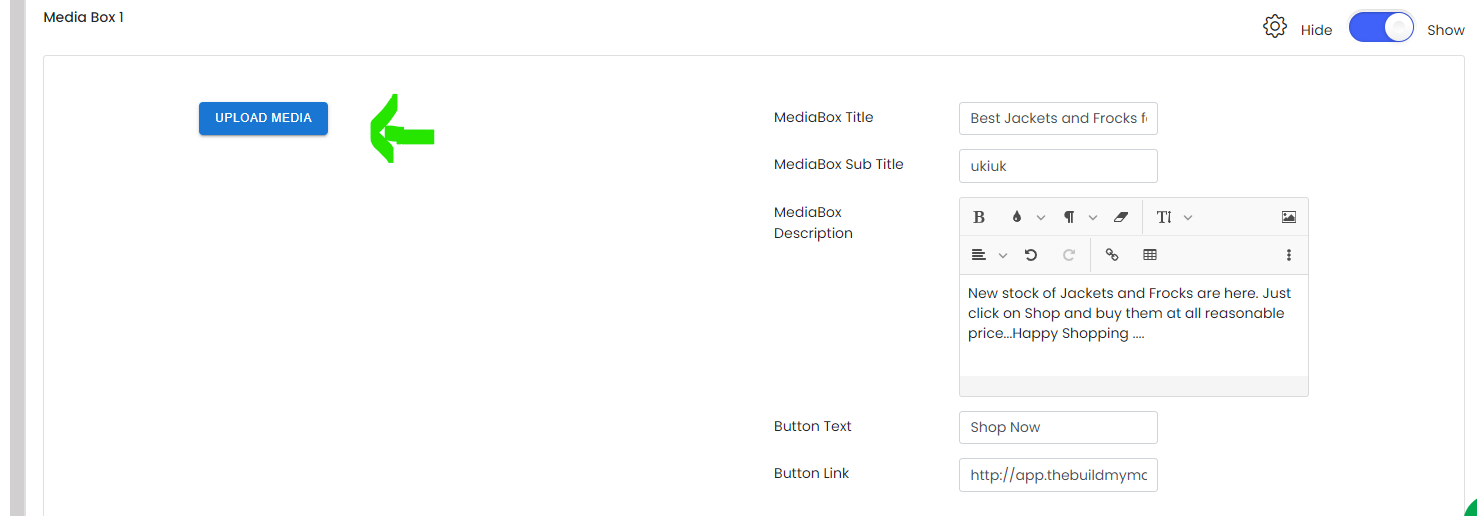Select the paragraph format icon
Screen dimensions: 1477x516
(x=1069, y=217)
